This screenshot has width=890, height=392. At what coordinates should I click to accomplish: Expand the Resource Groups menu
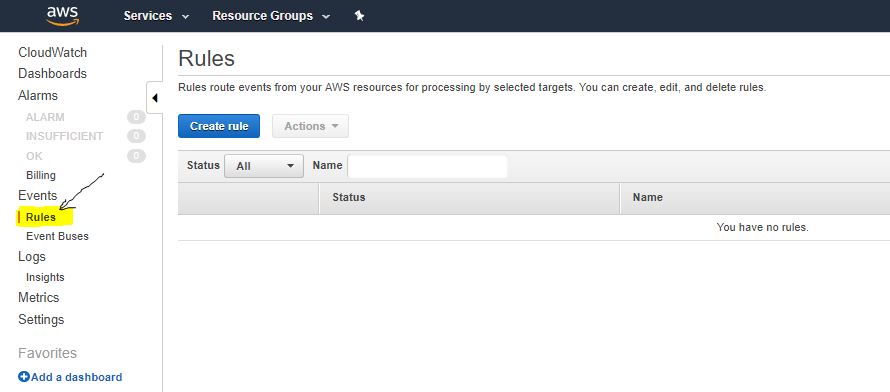[x=271, y=16]
